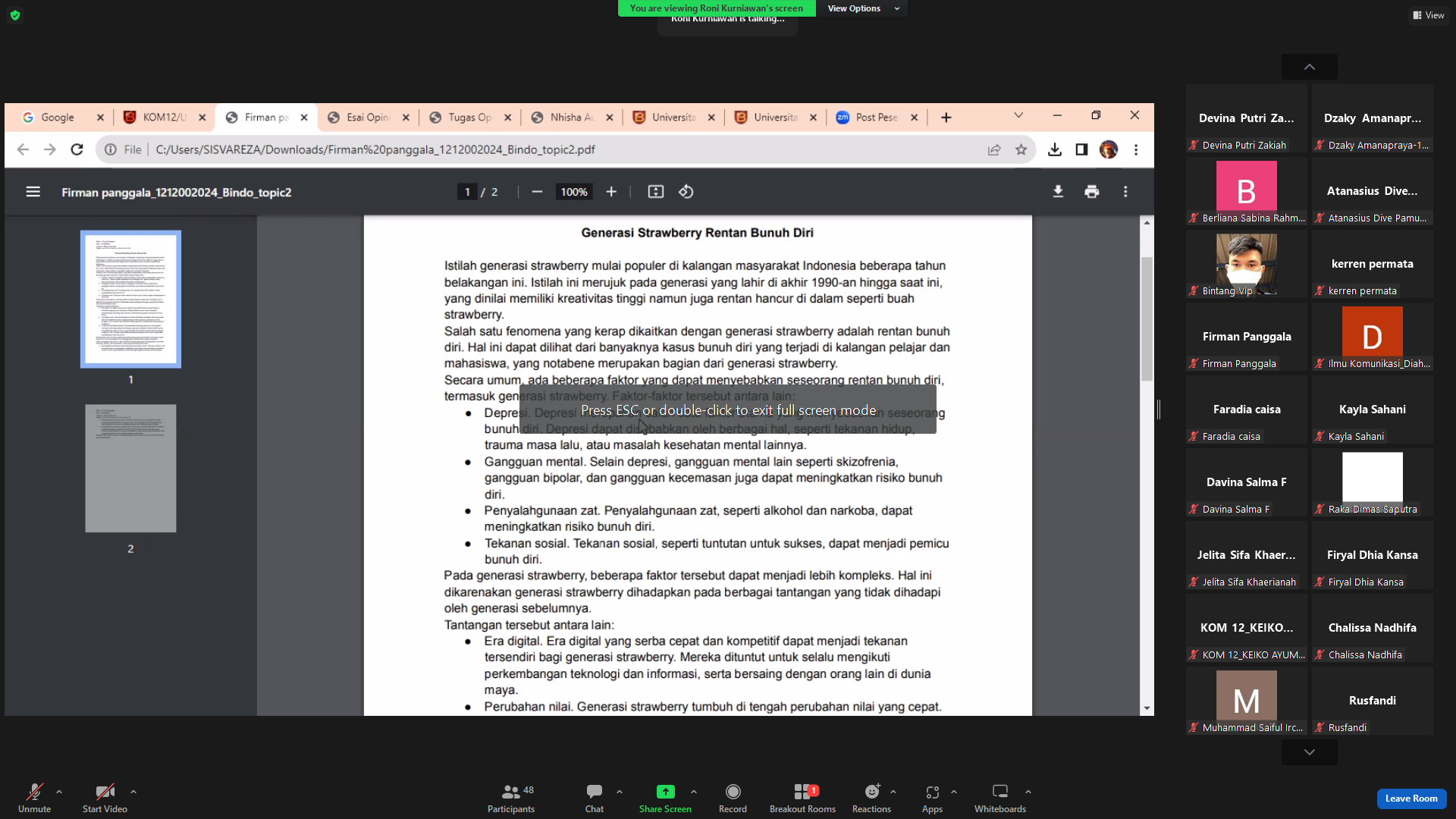Close the Firman panggala PDF tab
This screenshot has width=1456, height=819.
point(304,118)
